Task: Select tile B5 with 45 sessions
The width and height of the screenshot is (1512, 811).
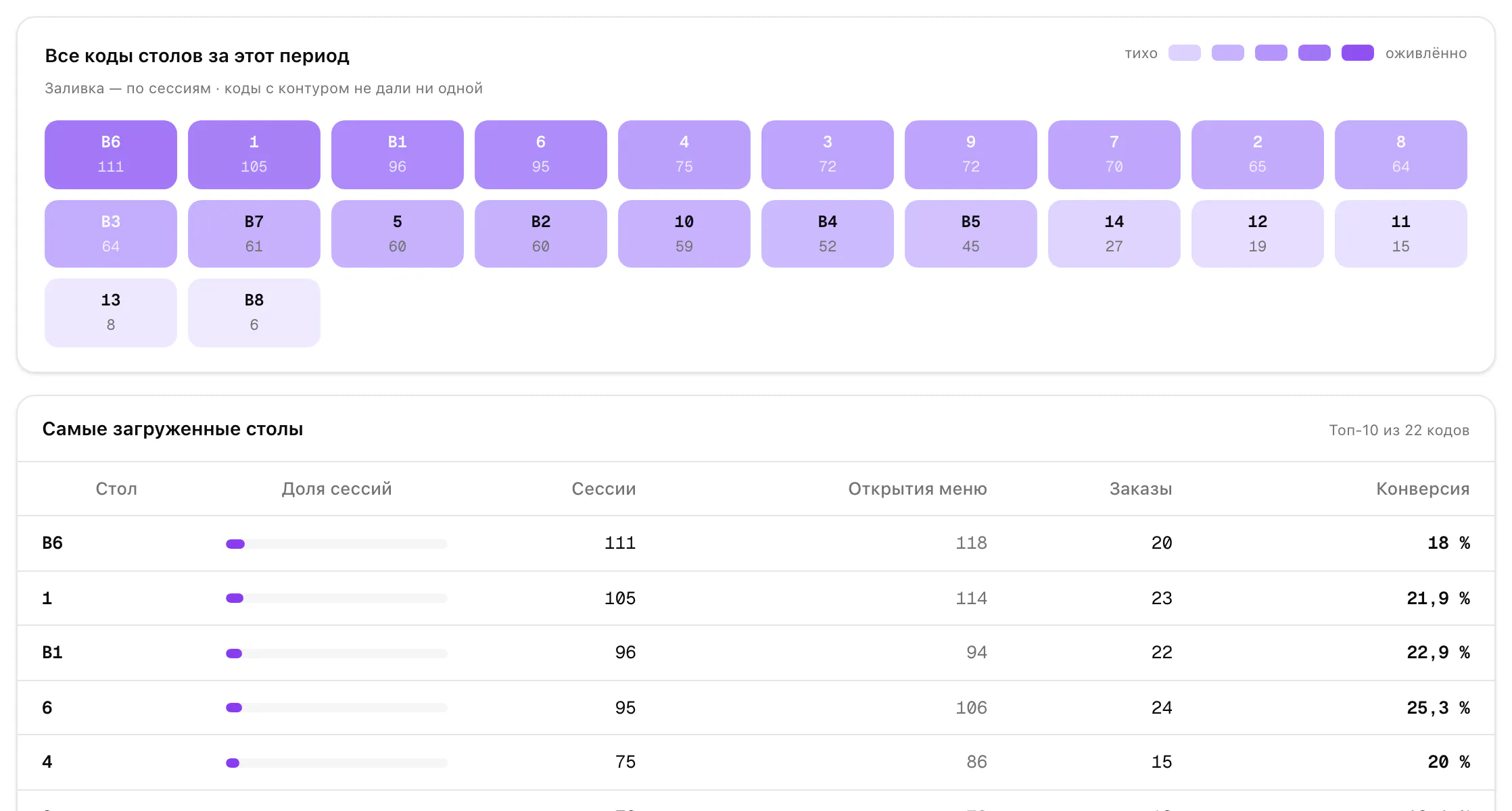Action: tap(971, 234)
